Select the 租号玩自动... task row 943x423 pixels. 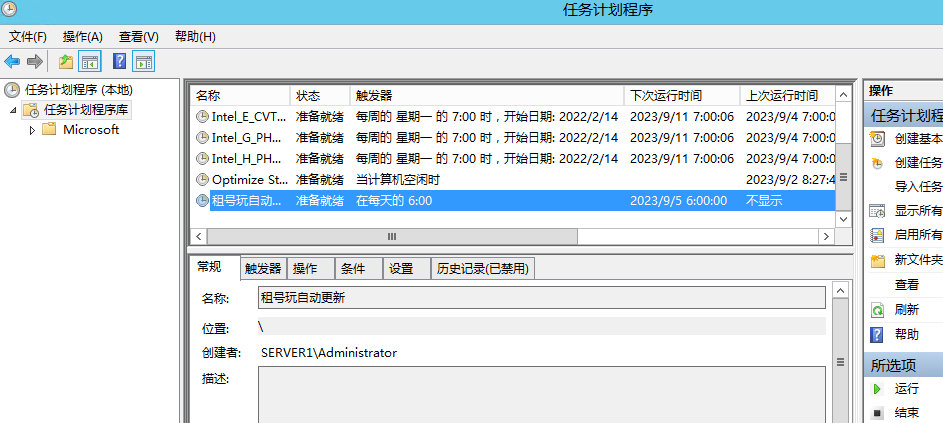click(513, 201)
